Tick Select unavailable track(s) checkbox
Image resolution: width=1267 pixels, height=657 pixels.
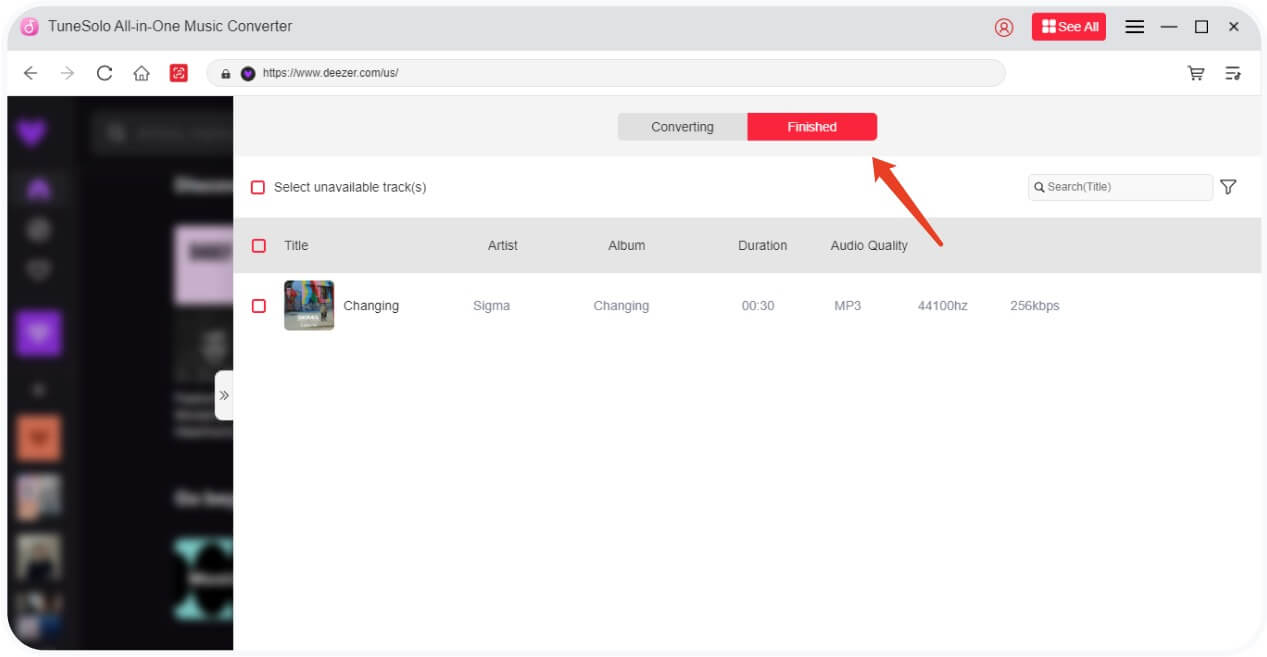(258, 187)
